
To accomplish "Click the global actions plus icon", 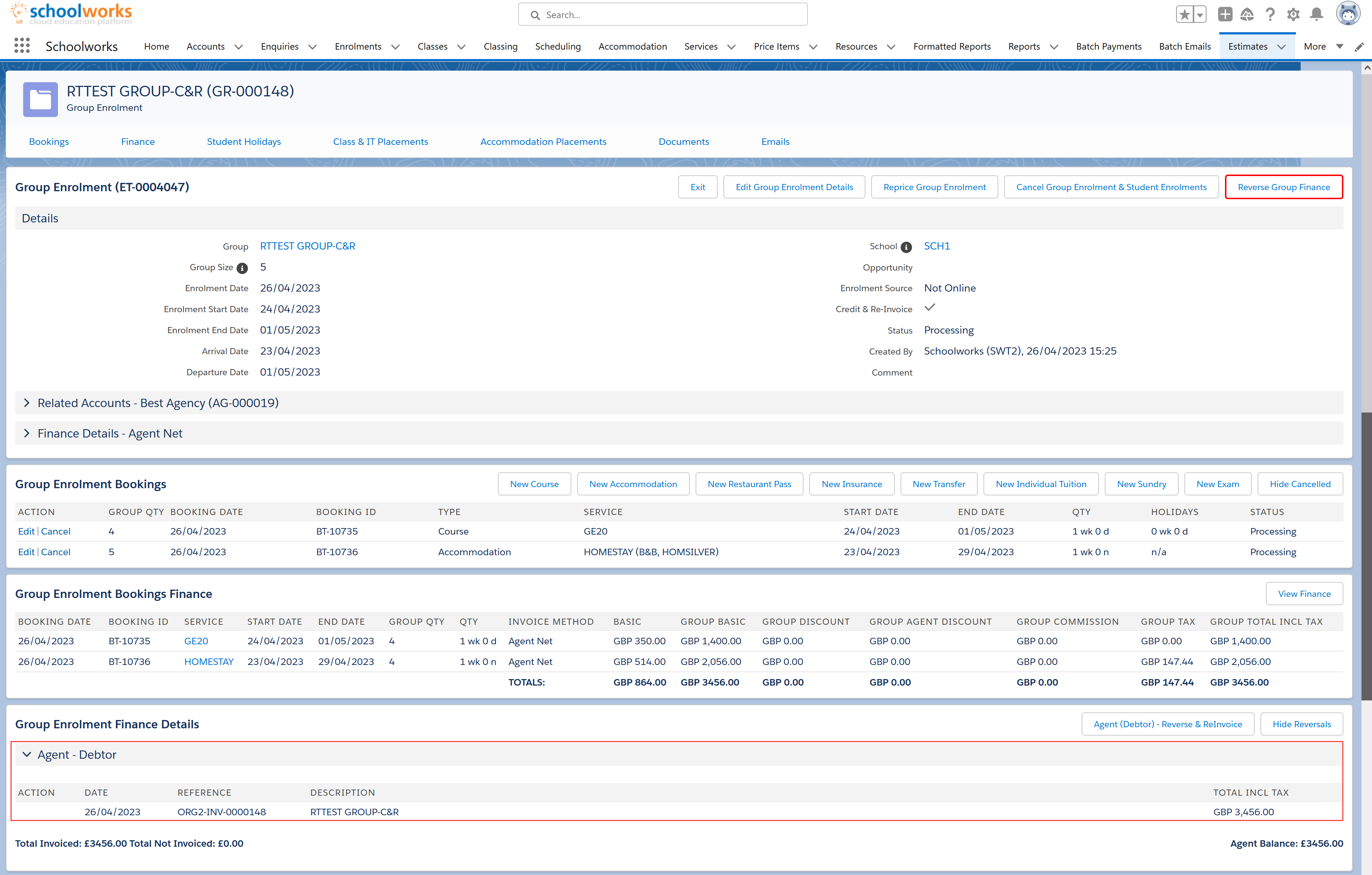I will (1225, 15).
